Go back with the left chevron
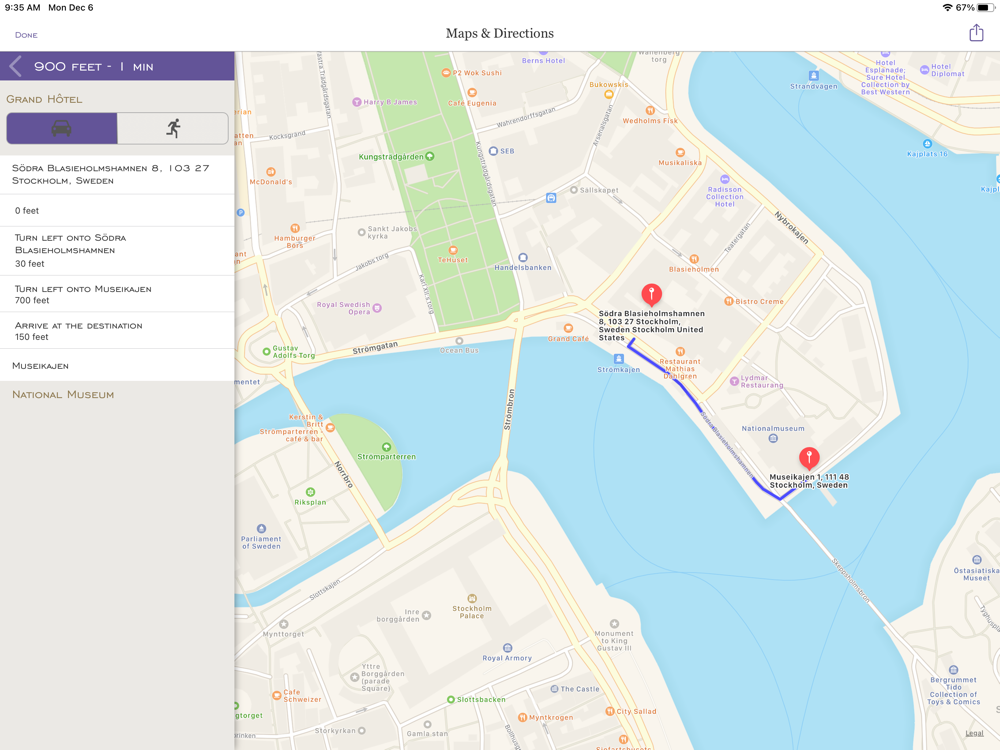Image resolution: width=1000 pixels, height=750 pixels. [x=15, y=66]
